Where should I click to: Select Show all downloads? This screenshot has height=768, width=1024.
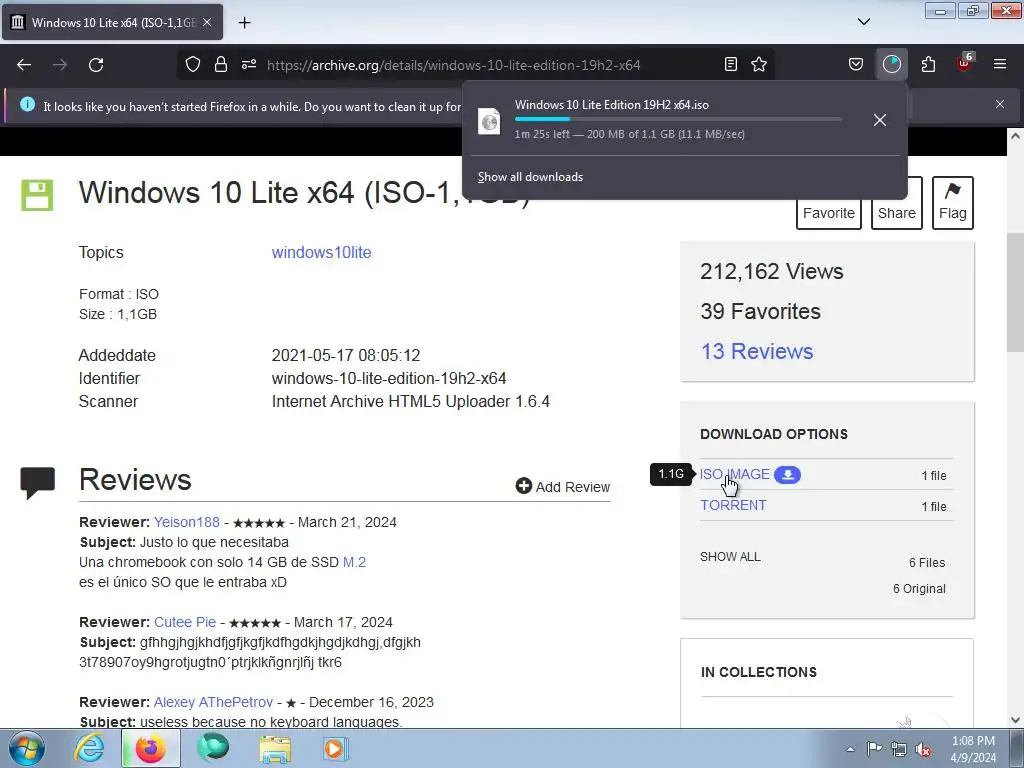(x=530, y=177)
